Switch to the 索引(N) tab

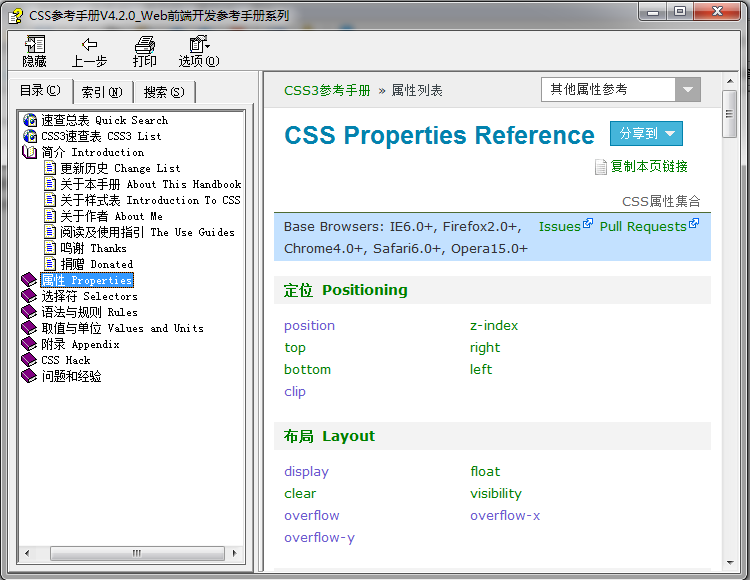[x=102, y=92]
